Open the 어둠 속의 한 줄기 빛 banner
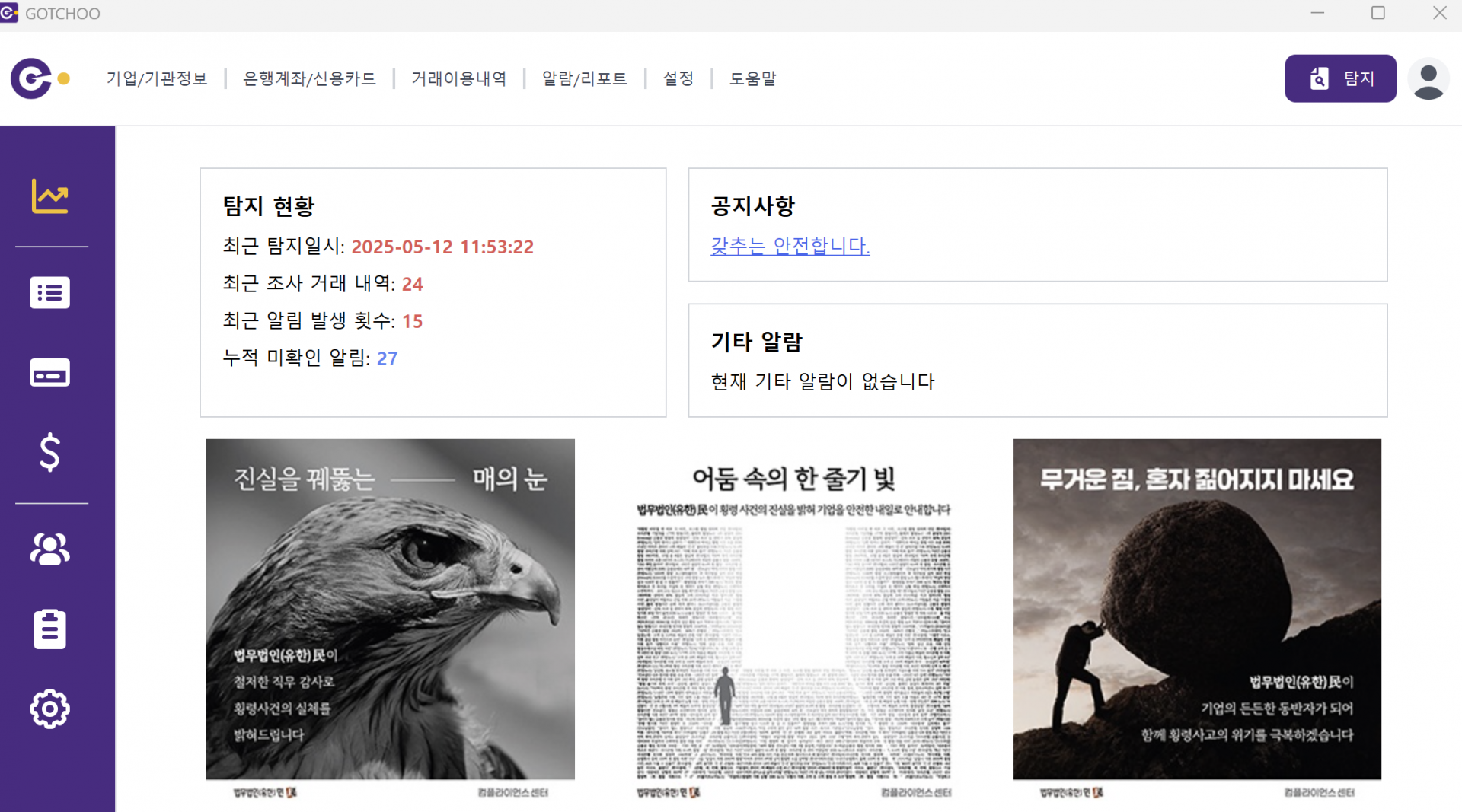The width and height of the screenshot is (1462, 812). [x=793, y=619]
